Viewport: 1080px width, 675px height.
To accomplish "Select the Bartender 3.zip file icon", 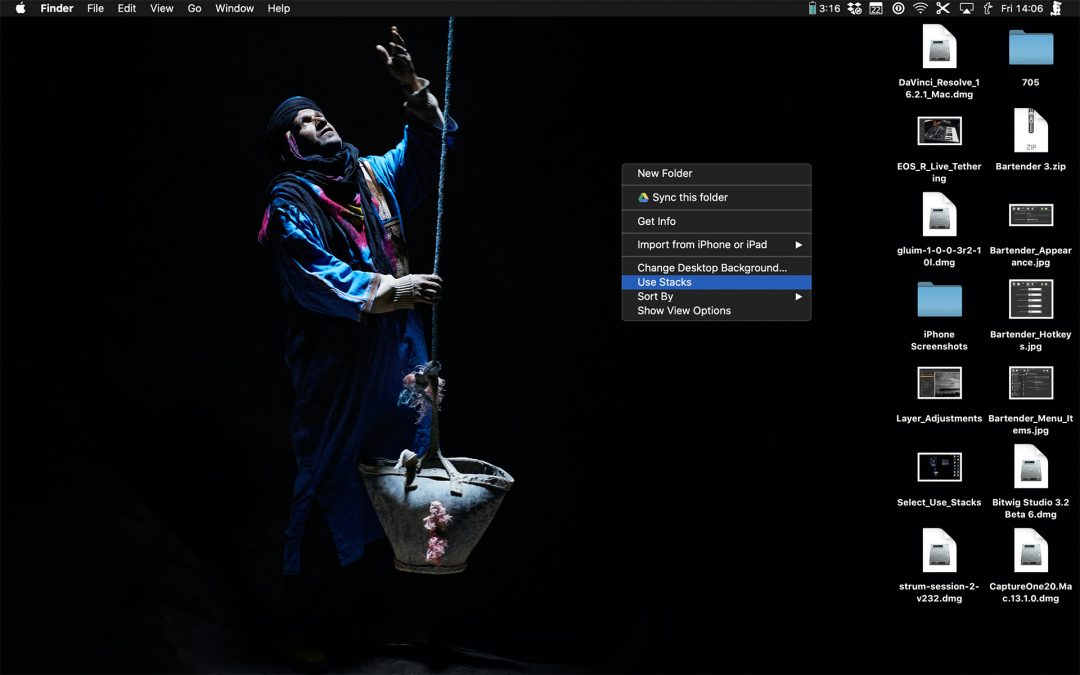I will click(x=1030, y=132).
